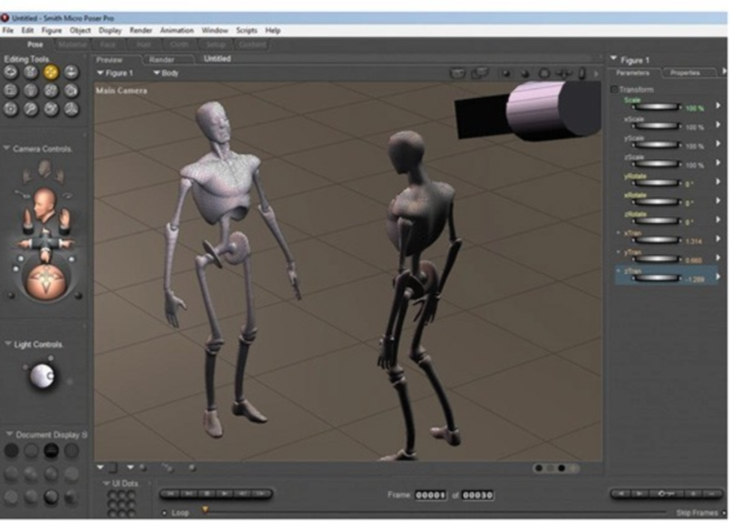
Task: Collapse the Camera Controls panel
Action: coord(7,148)
